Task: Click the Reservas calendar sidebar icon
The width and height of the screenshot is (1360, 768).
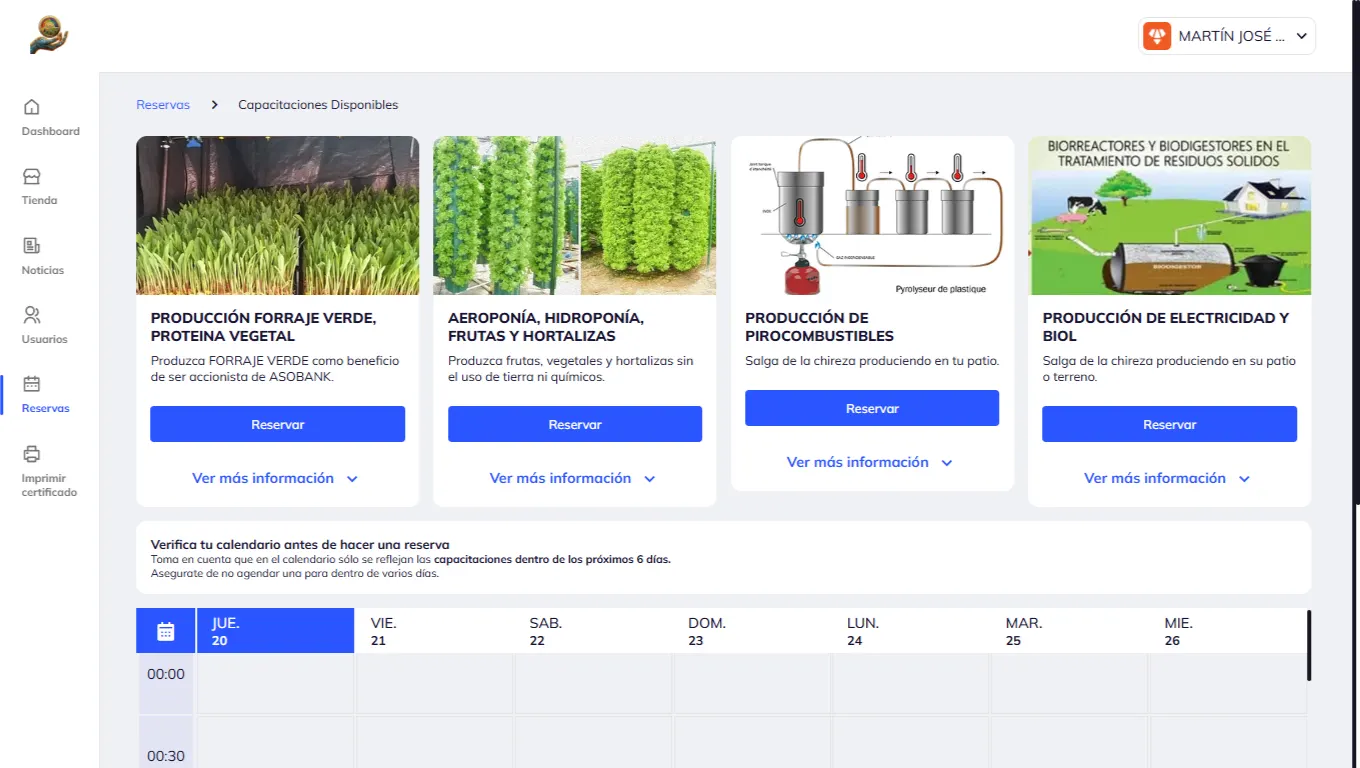Action: point(32,384)
